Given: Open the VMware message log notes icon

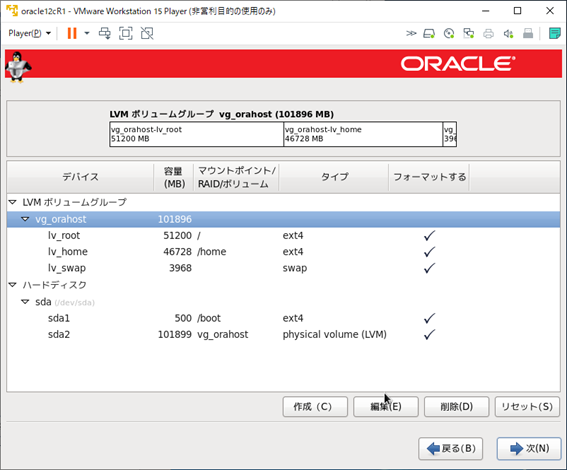Looking at the screenshot, I should 555,34.
